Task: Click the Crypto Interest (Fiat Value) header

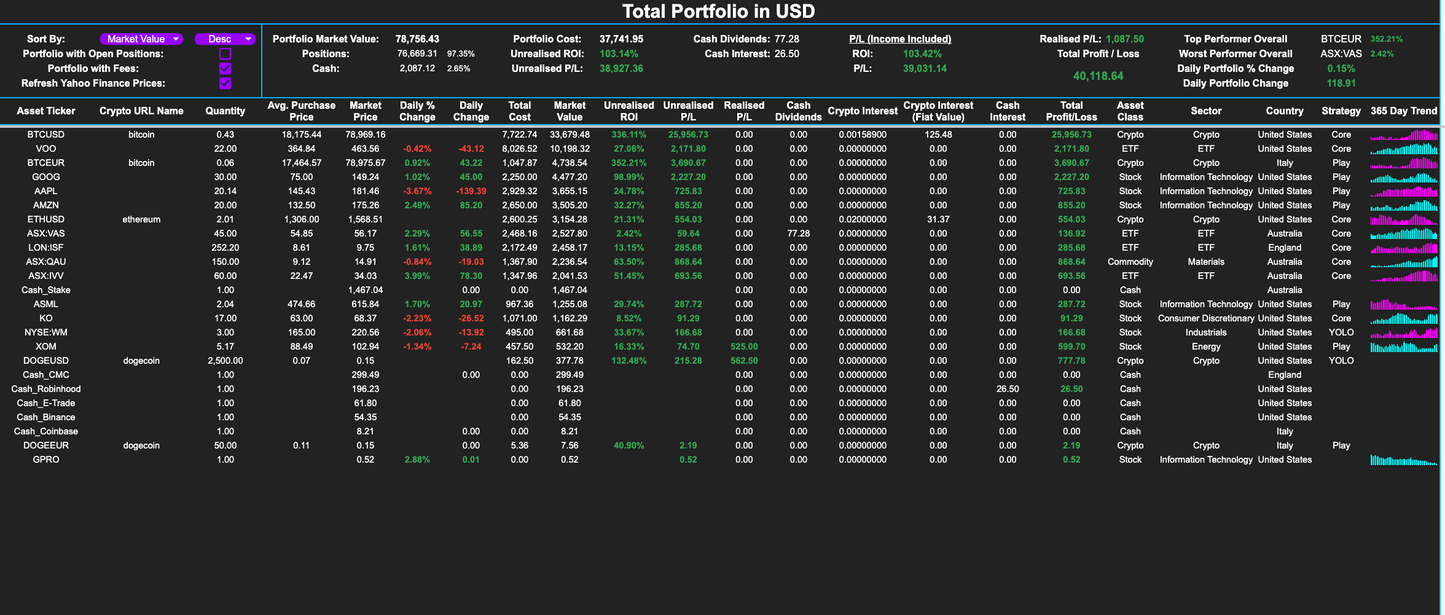Action: pyautogui.click(x=938, y=111)
